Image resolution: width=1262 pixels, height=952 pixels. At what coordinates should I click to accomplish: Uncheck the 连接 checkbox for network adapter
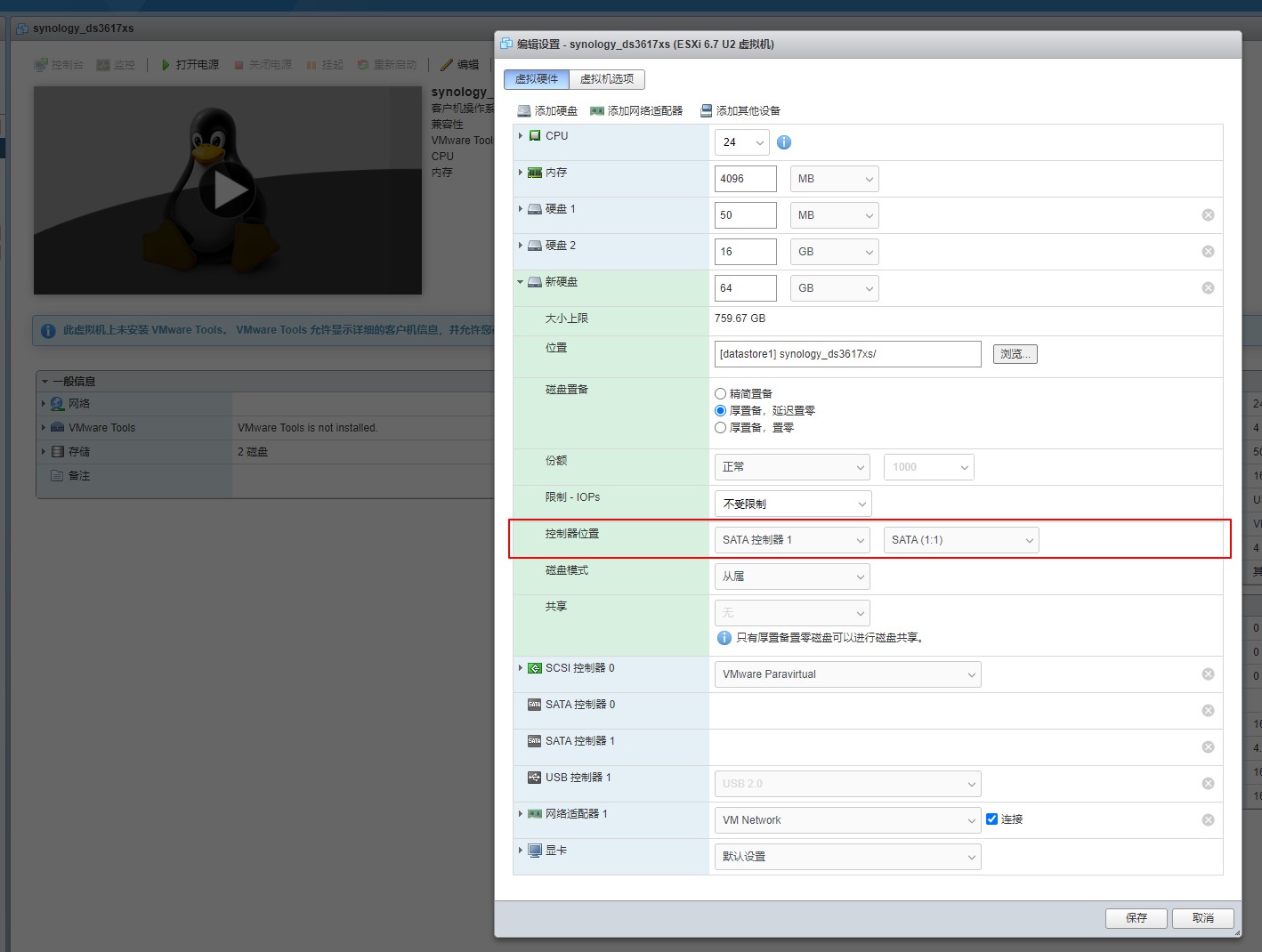(992, 819)
